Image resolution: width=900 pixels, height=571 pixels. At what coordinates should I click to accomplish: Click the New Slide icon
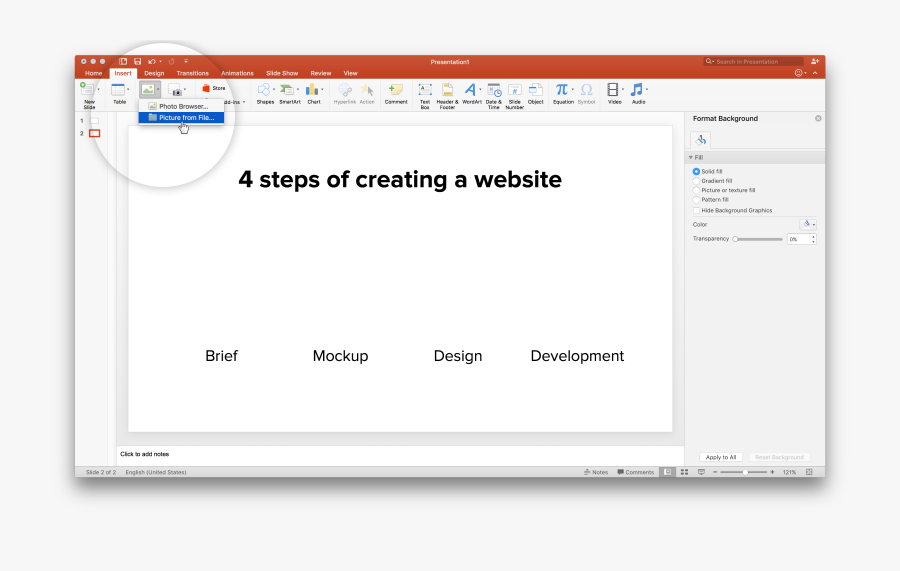click(x=87, y=89)
